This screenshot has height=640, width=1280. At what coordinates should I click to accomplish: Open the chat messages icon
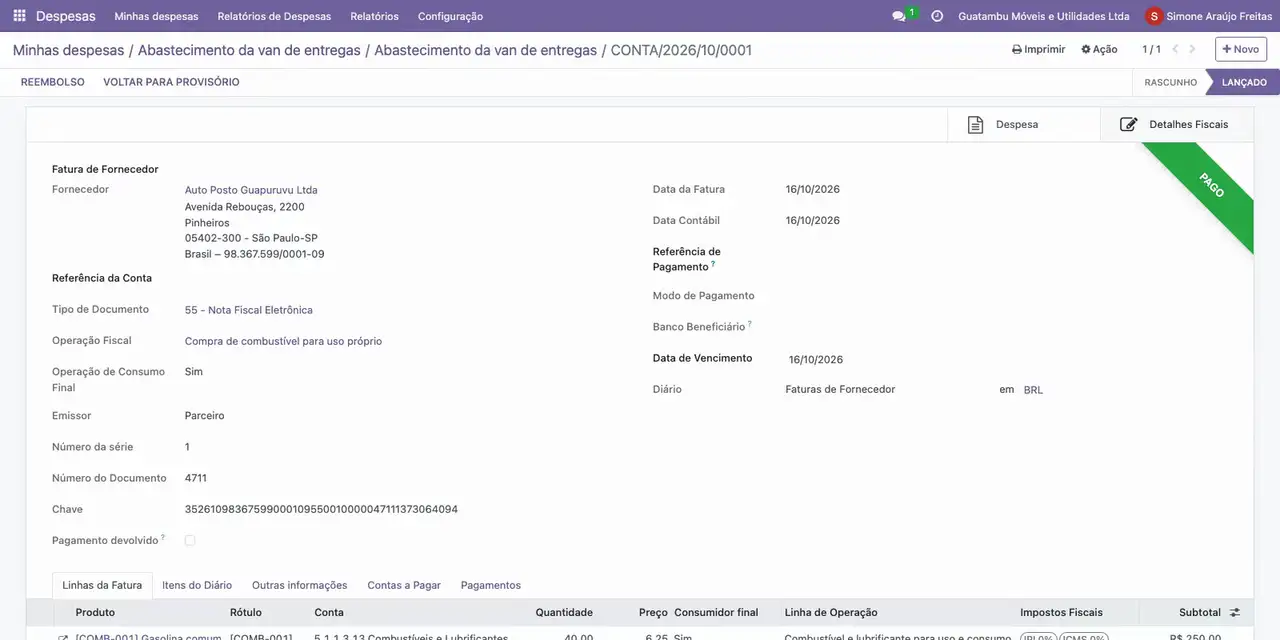(899, 16)
